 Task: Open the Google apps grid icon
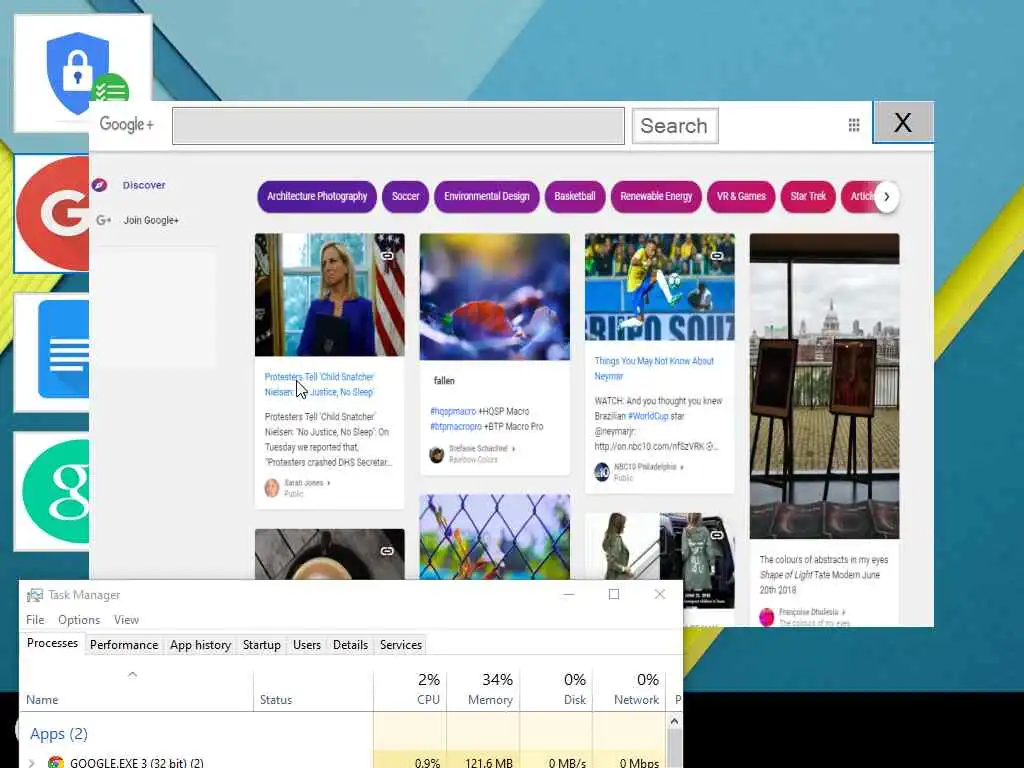854,125
